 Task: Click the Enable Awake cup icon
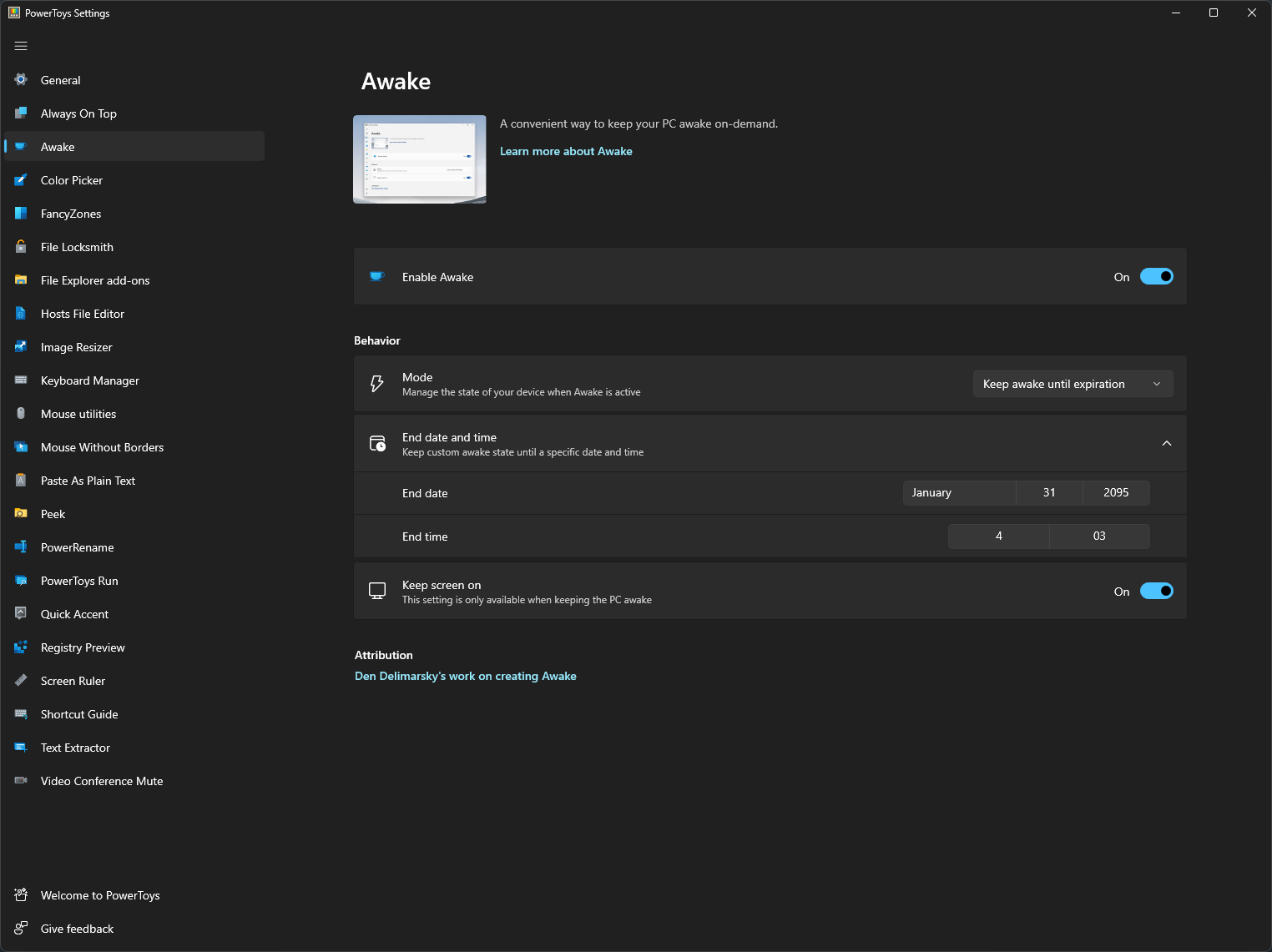pyautogui.click(x=377, y=276)
